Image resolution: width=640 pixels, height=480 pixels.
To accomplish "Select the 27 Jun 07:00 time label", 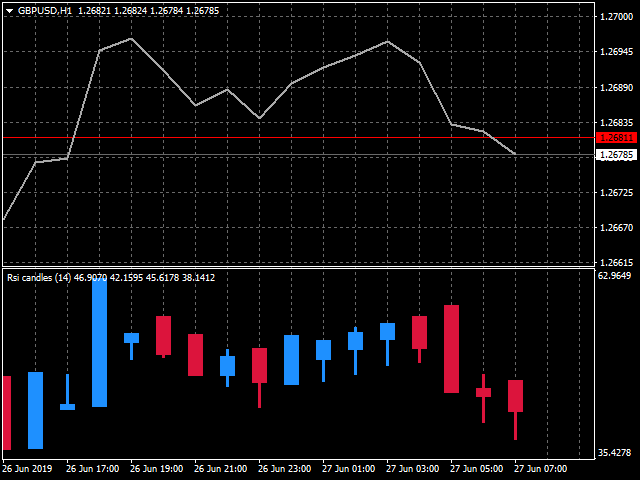I will [x=540, y=468].
